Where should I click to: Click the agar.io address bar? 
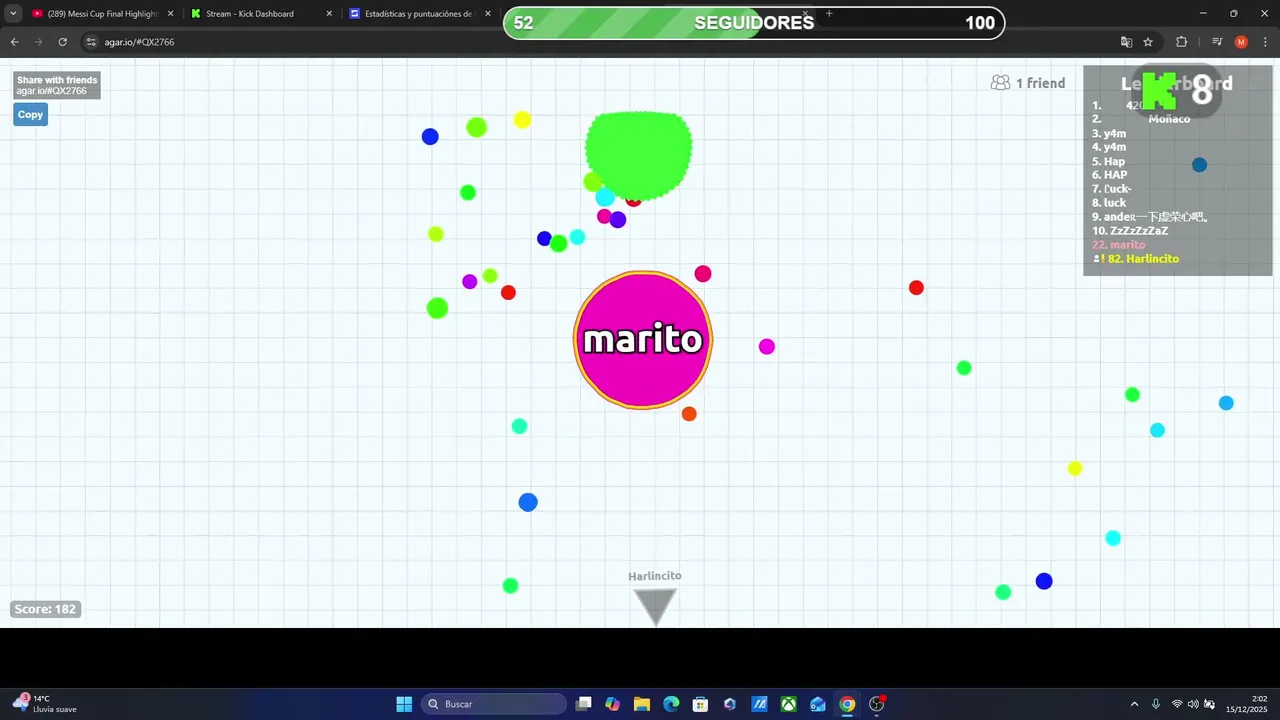600,42
